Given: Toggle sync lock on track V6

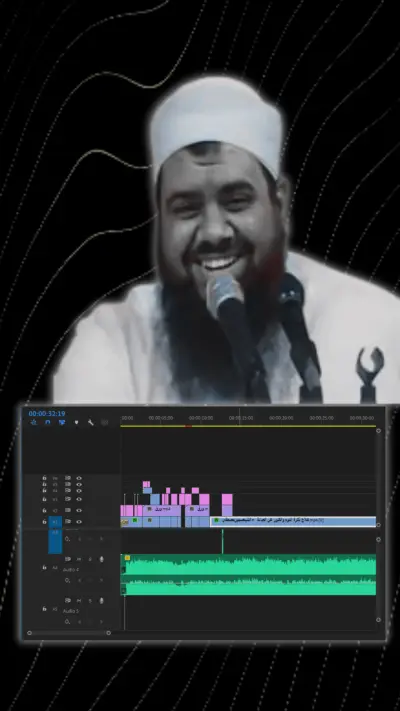Looking at the screenshot, I should [x=68, y=478].
